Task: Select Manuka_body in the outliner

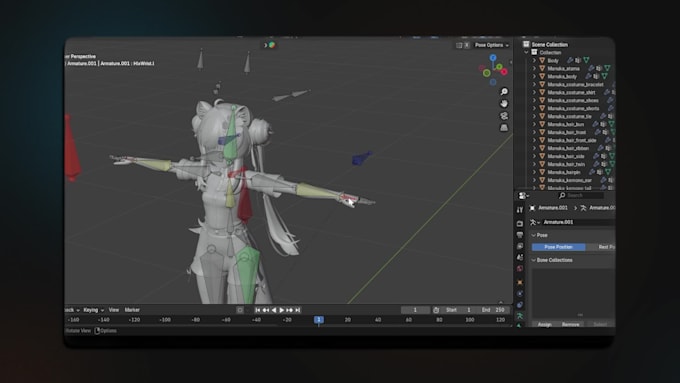Action: point(562,76)
